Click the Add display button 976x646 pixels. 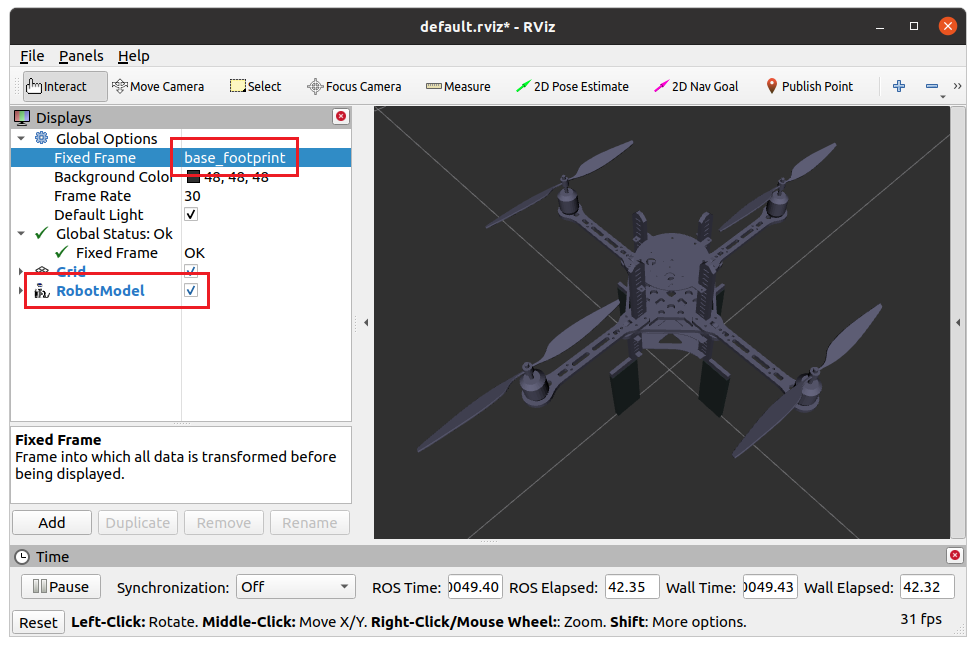[x=52, y=522]
